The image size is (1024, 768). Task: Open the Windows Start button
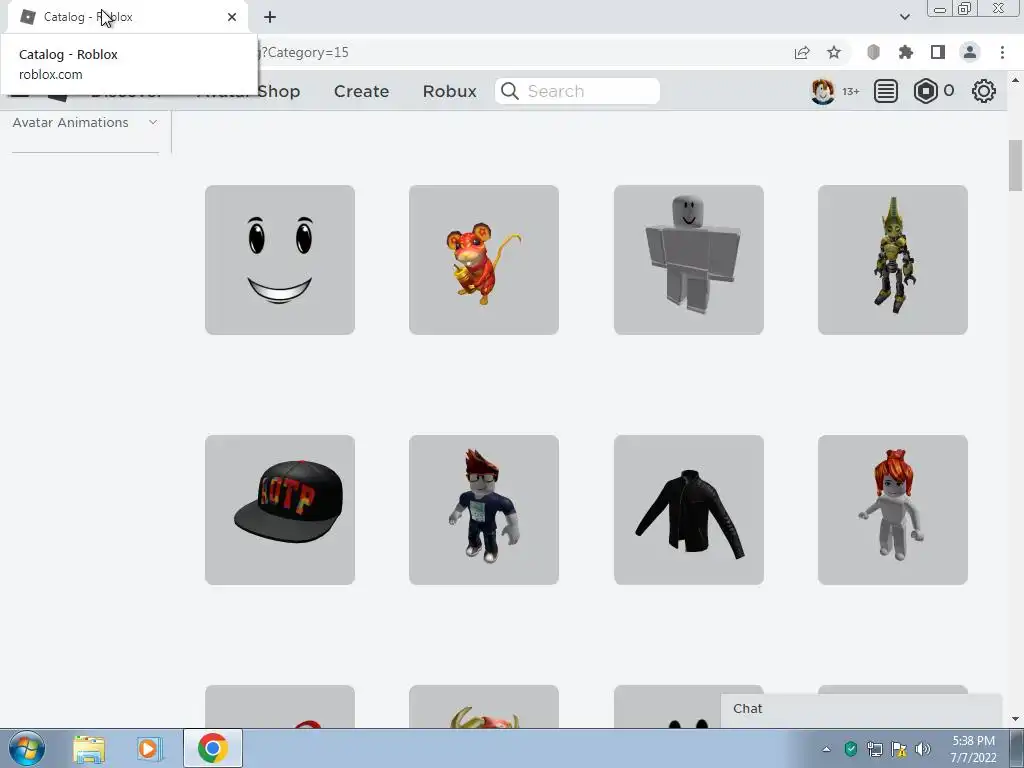27,748
